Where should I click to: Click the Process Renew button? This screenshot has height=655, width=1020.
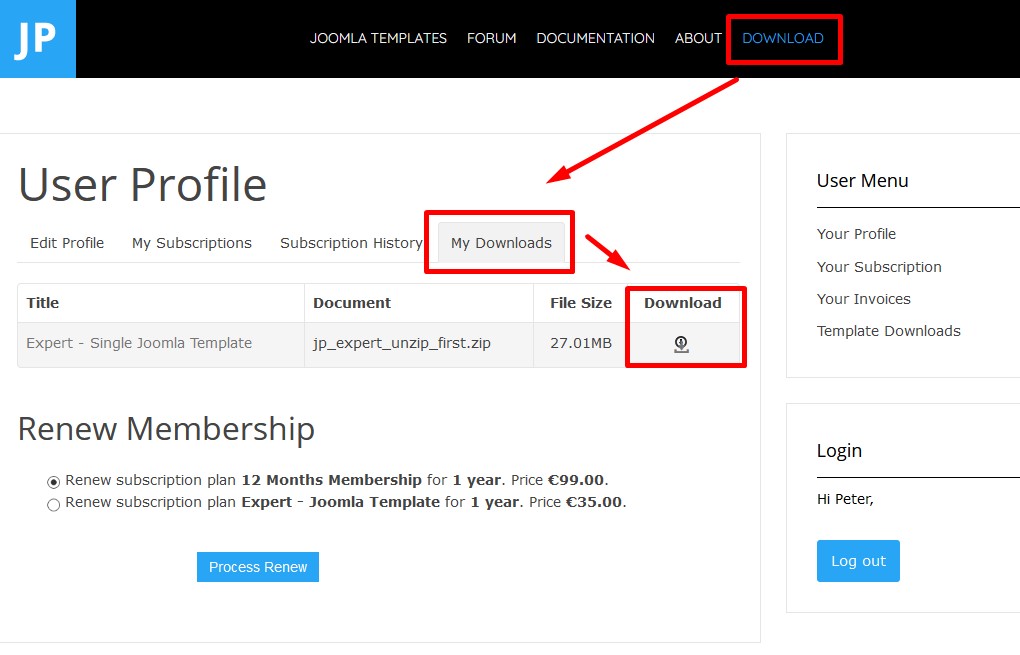pos(258,567)
